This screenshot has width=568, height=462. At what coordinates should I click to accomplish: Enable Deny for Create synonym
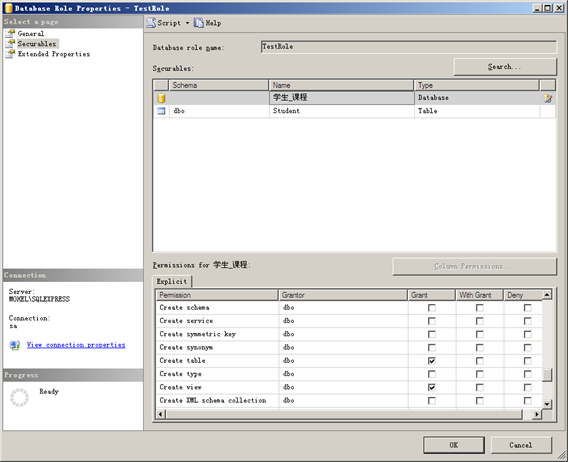[527, 347]
